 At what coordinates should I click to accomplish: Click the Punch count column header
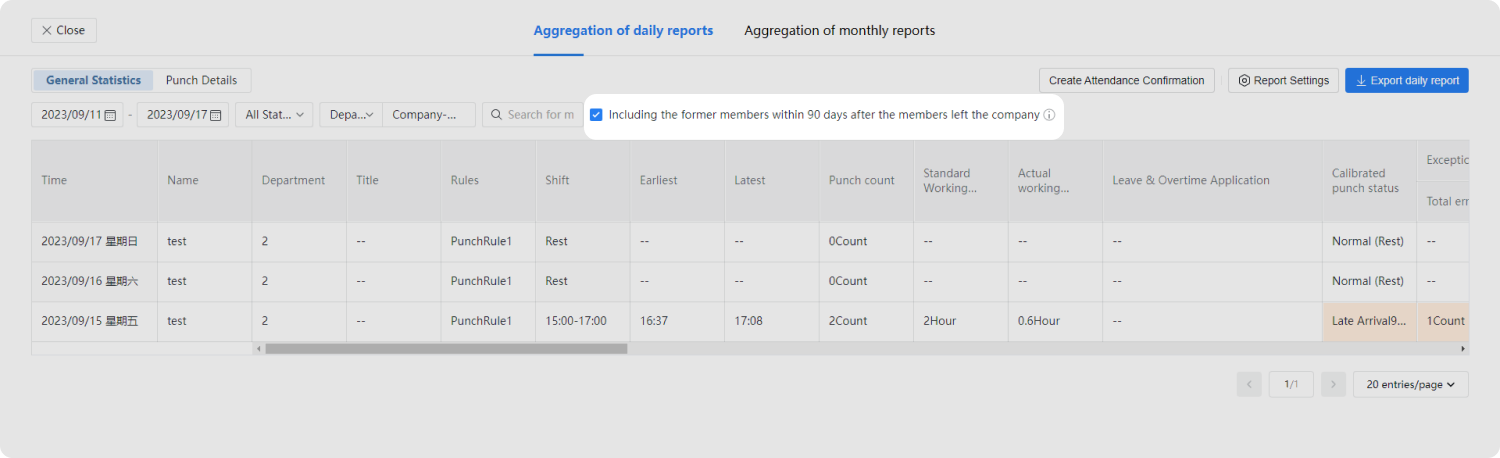(x=866, y=181)
